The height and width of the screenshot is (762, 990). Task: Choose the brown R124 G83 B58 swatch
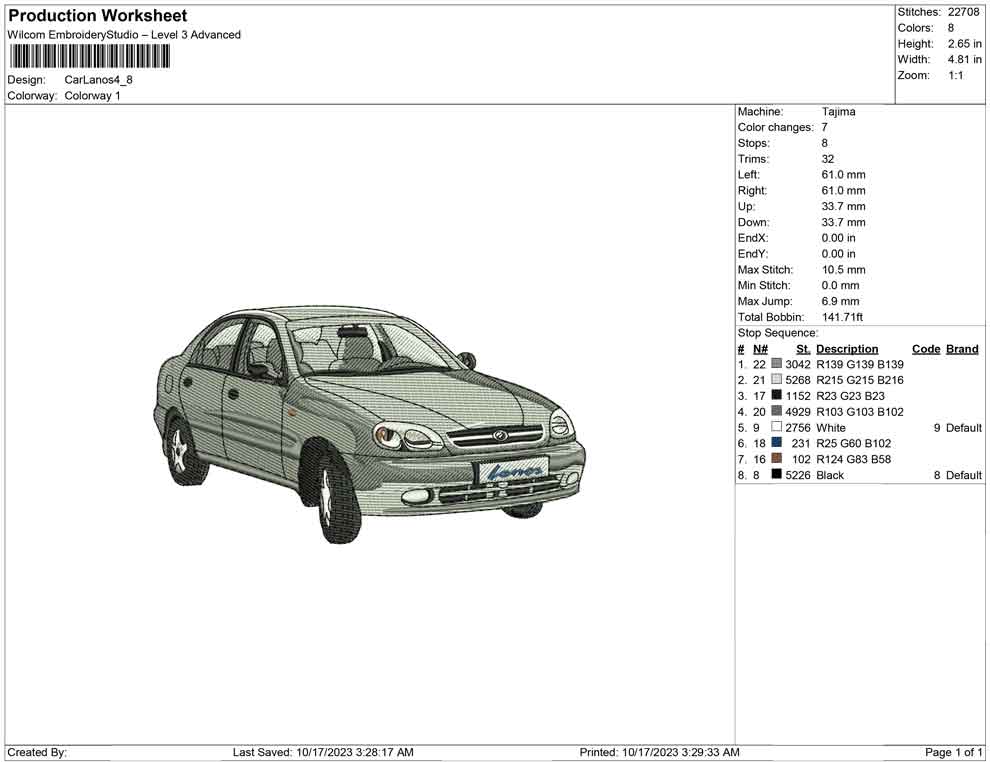(777, 459)
